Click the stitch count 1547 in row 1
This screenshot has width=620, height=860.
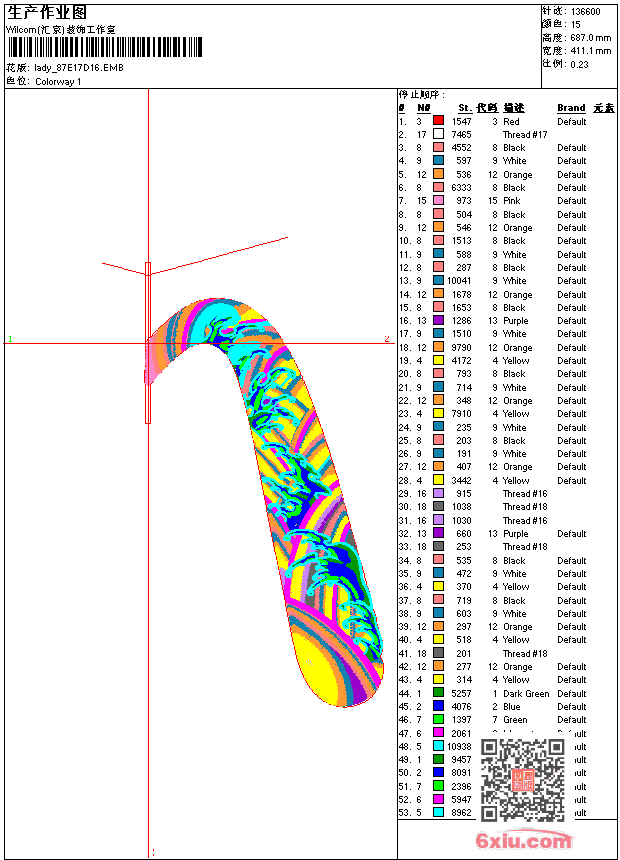tap(461, 121)
